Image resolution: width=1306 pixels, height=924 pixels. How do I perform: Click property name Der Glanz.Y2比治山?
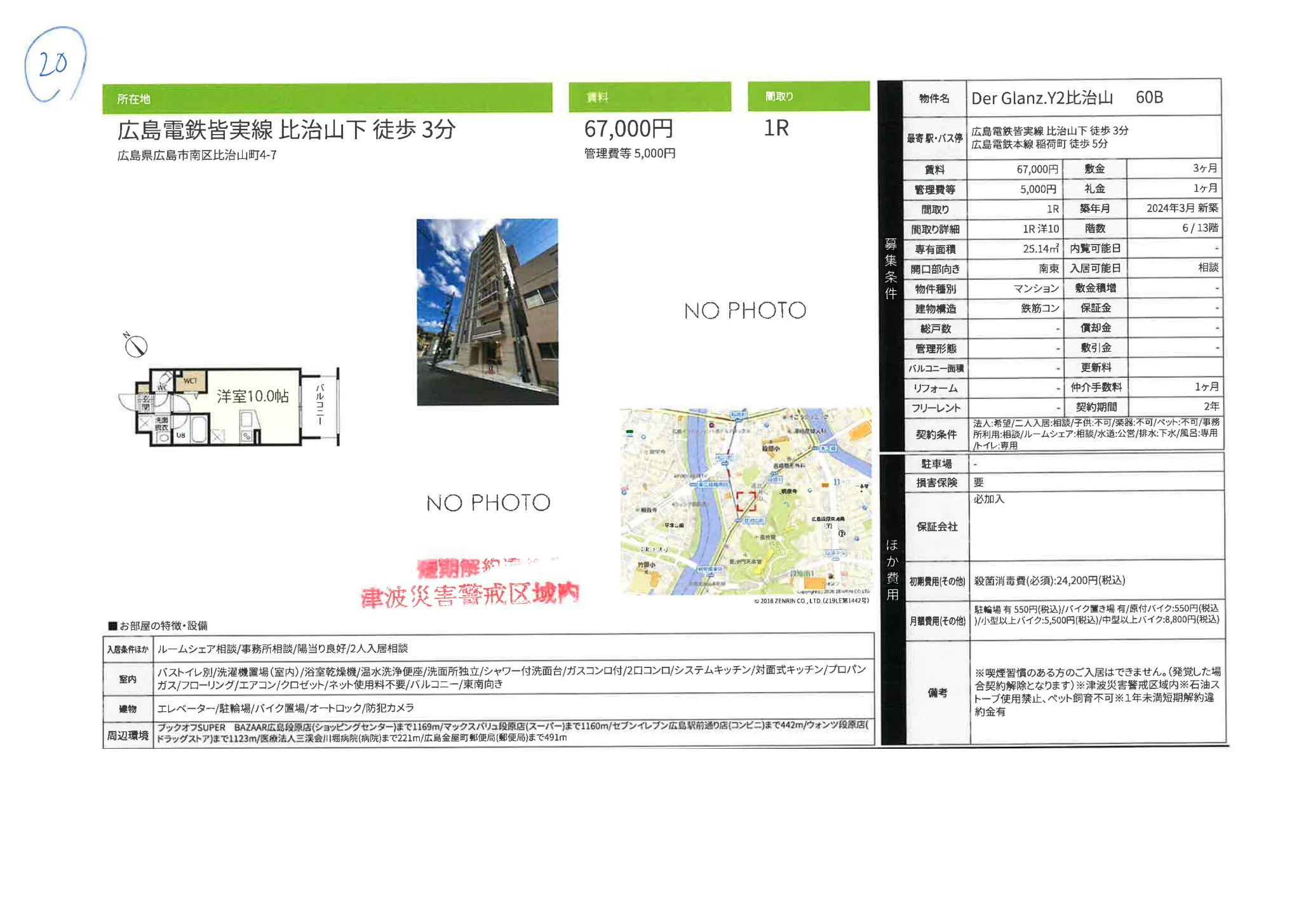(x=1042, y=98)
